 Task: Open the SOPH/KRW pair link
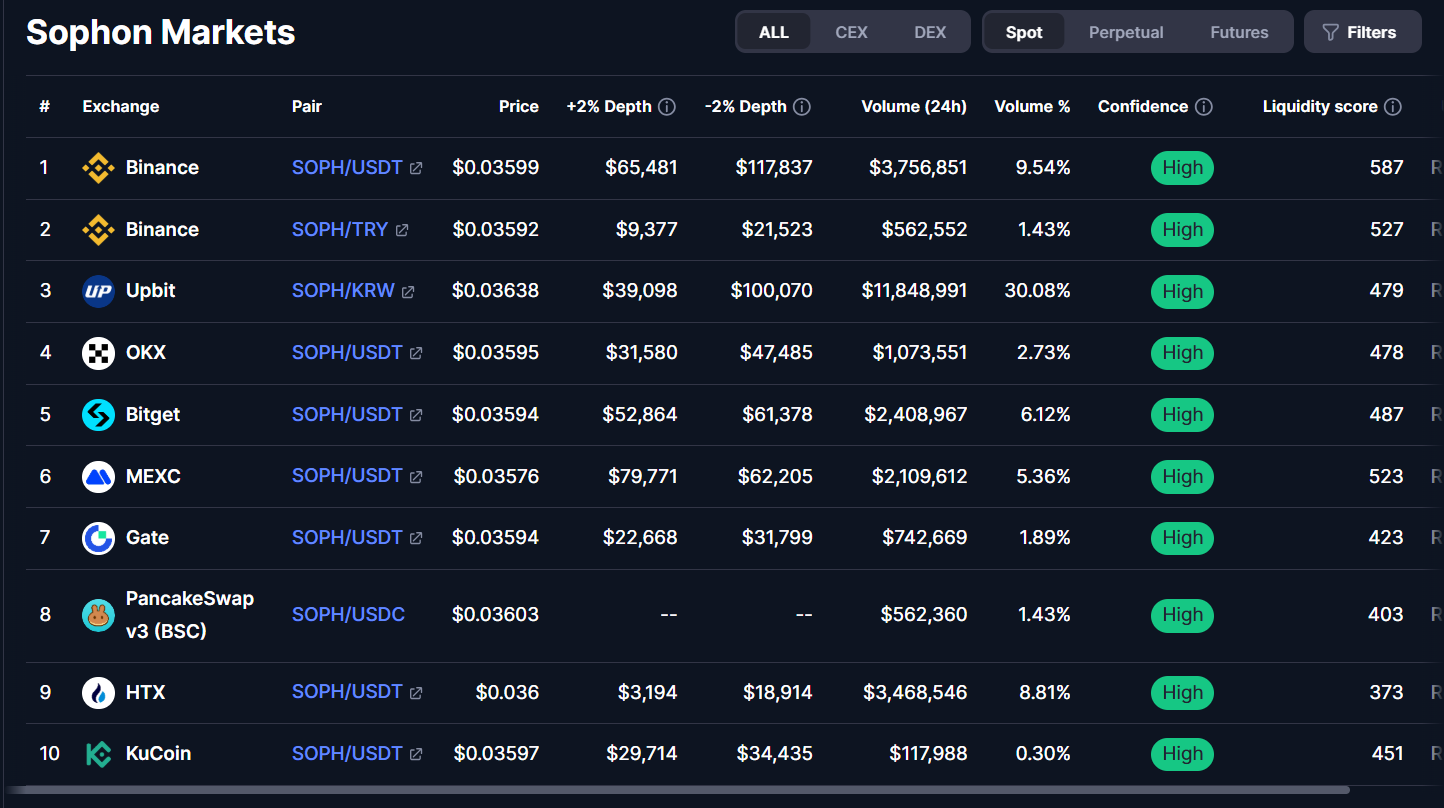(343, 290)
